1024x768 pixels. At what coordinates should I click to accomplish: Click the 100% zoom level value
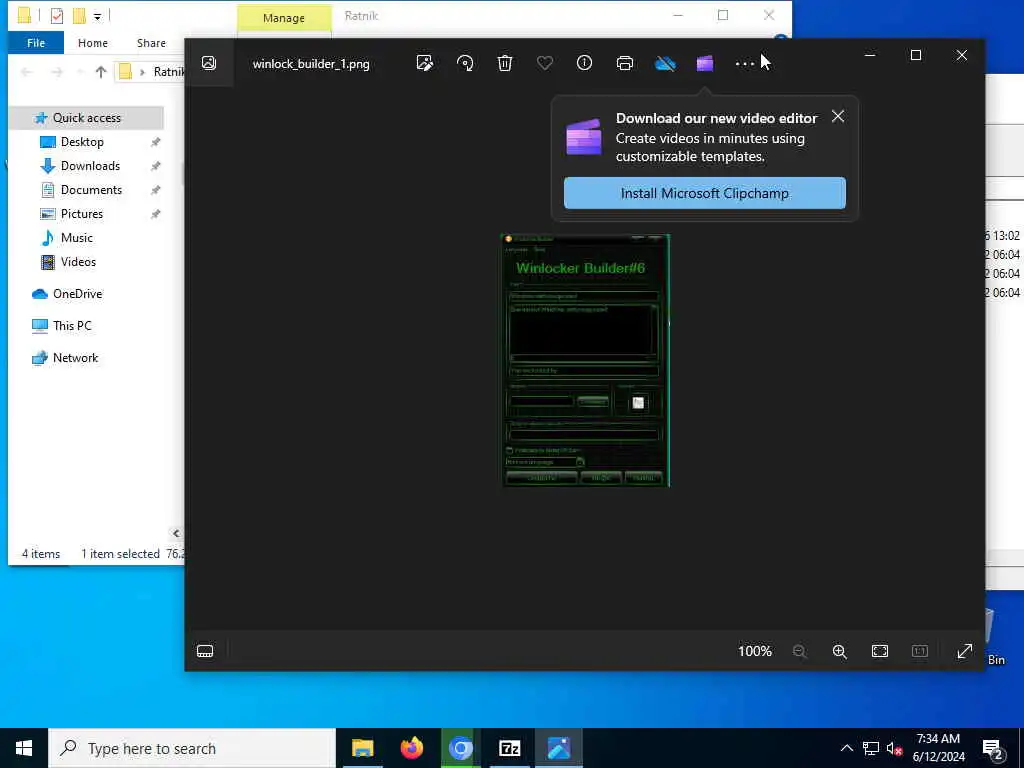click(x=755, y=651)
